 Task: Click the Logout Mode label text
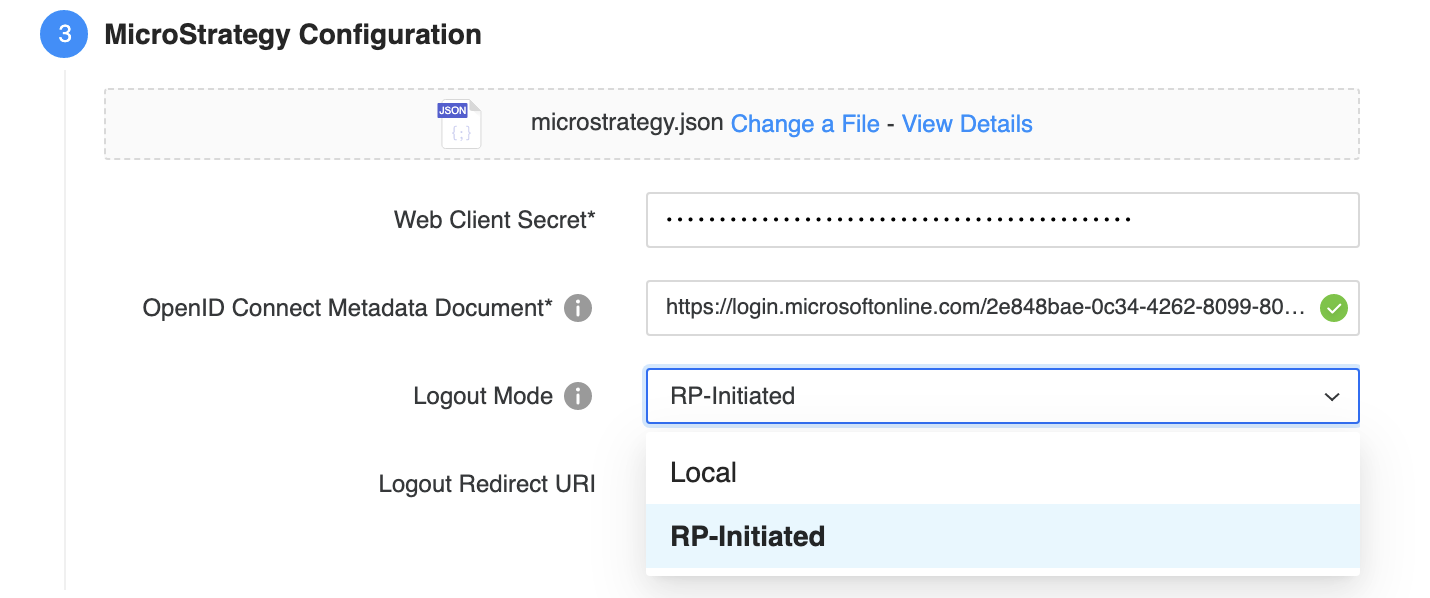click(x=483, y=396)
